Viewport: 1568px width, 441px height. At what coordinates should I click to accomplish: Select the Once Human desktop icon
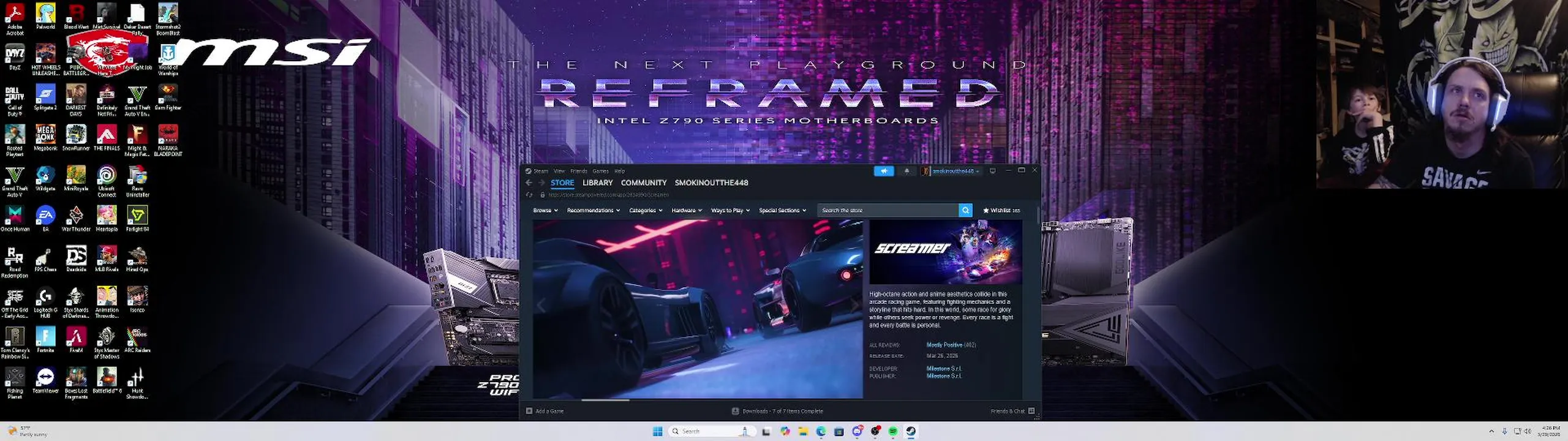pyautogui.click(x=15, y=218)
